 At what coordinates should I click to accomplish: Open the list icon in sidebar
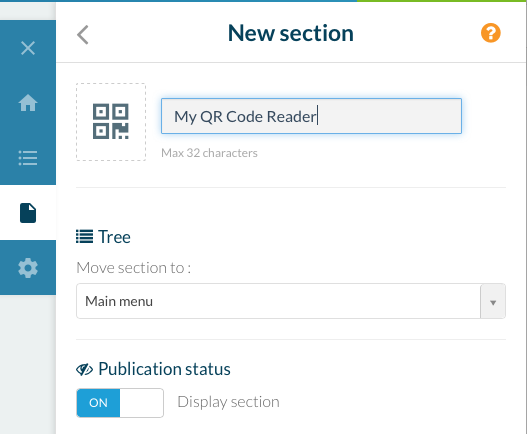click(28, 158)
